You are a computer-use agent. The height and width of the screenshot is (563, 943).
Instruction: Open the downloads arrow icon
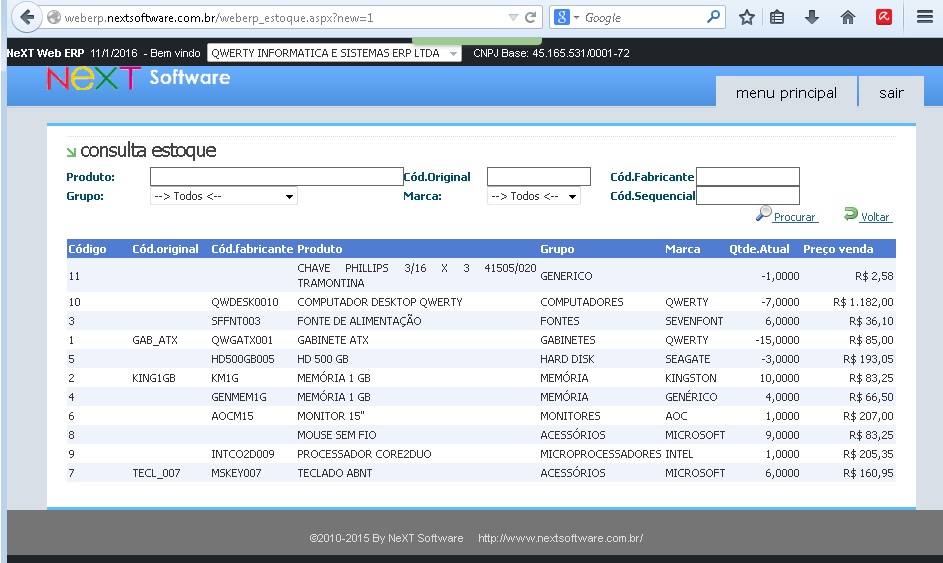pyautogui.click(x=812, y=17)
